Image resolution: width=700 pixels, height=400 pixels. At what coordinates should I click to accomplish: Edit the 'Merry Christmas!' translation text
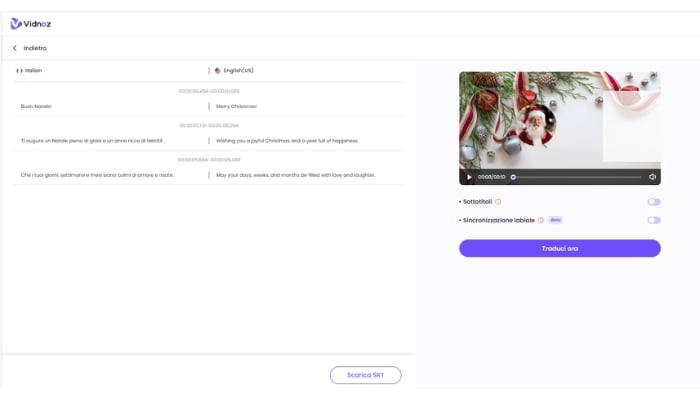pyautogui.click(x=237, y=106)
